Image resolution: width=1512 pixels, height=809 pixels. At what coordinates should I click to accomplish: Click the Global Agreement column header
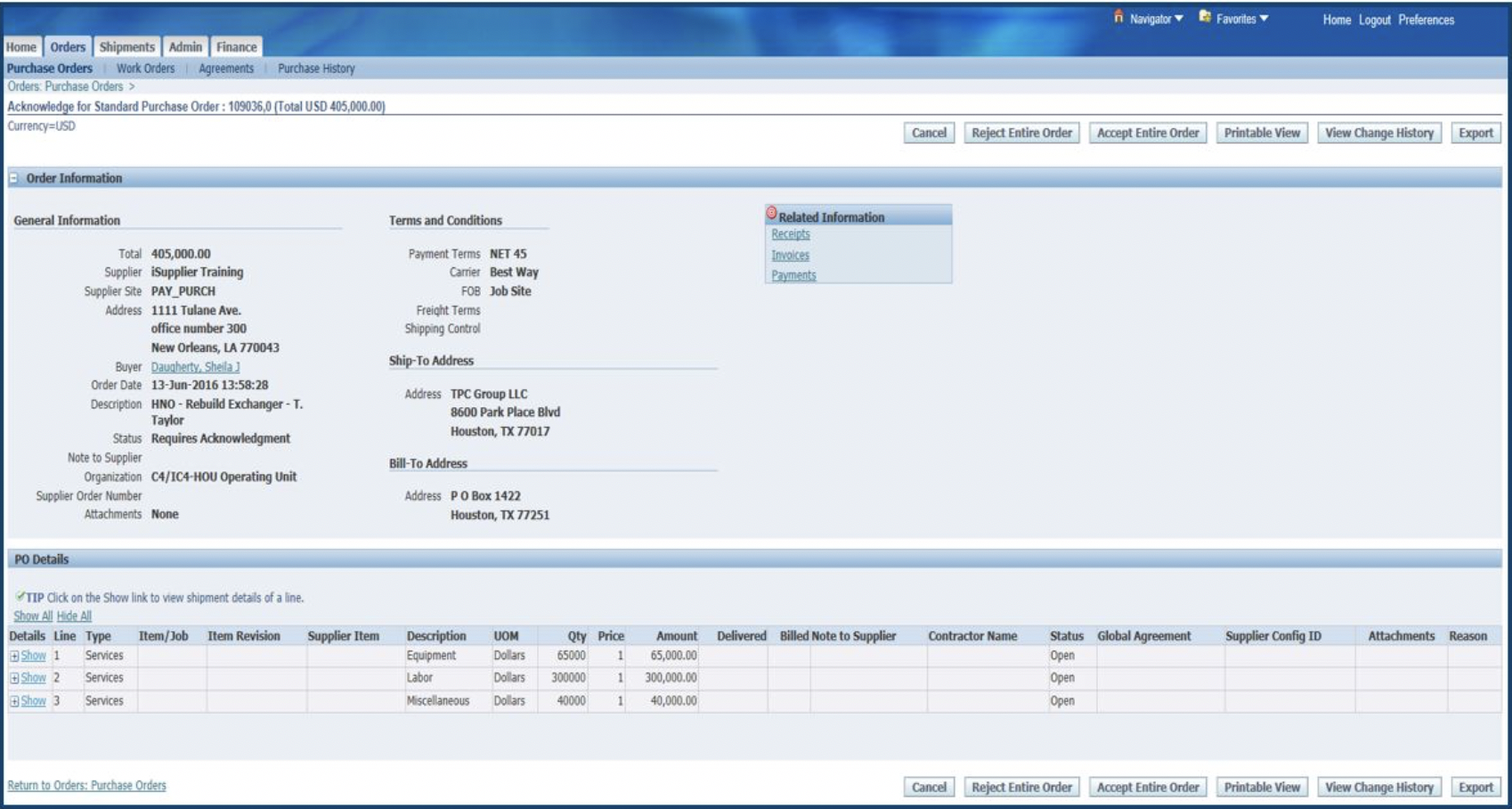pos(1143,636)
